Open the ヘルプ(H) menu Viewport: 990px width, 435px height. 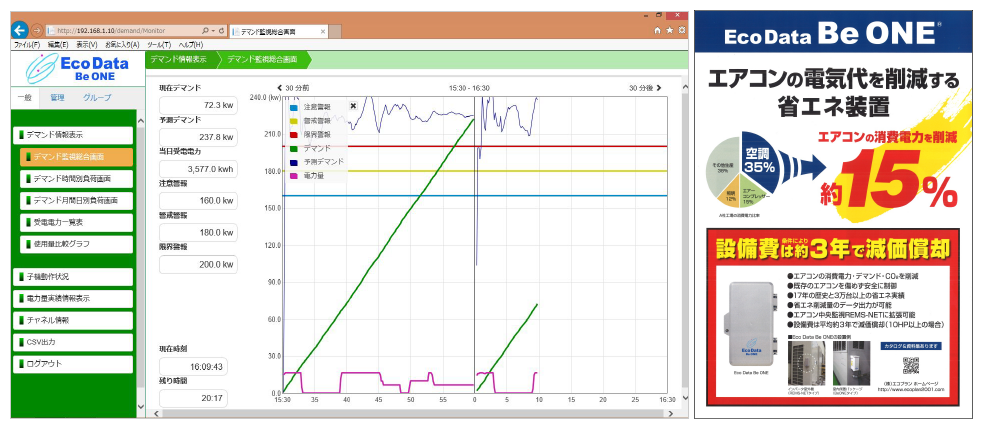[191, 45]
